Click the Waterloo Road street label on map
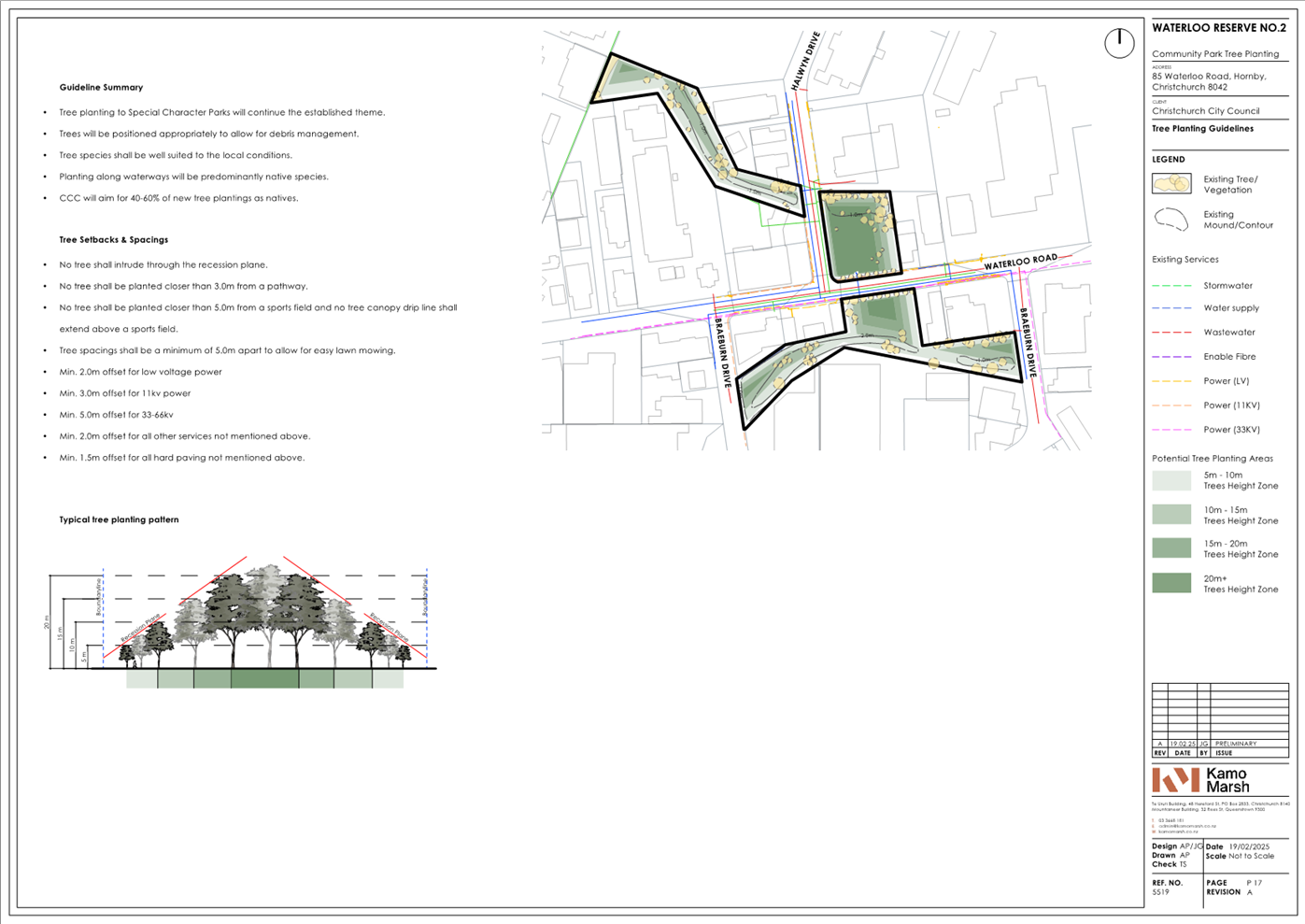 coord(1020,262)
